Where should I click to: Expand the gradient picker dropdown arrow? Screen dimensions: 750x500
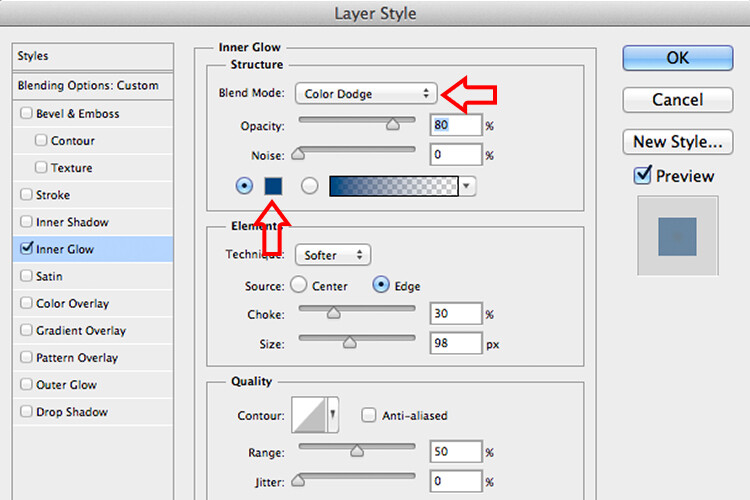(x=468, y=186)
